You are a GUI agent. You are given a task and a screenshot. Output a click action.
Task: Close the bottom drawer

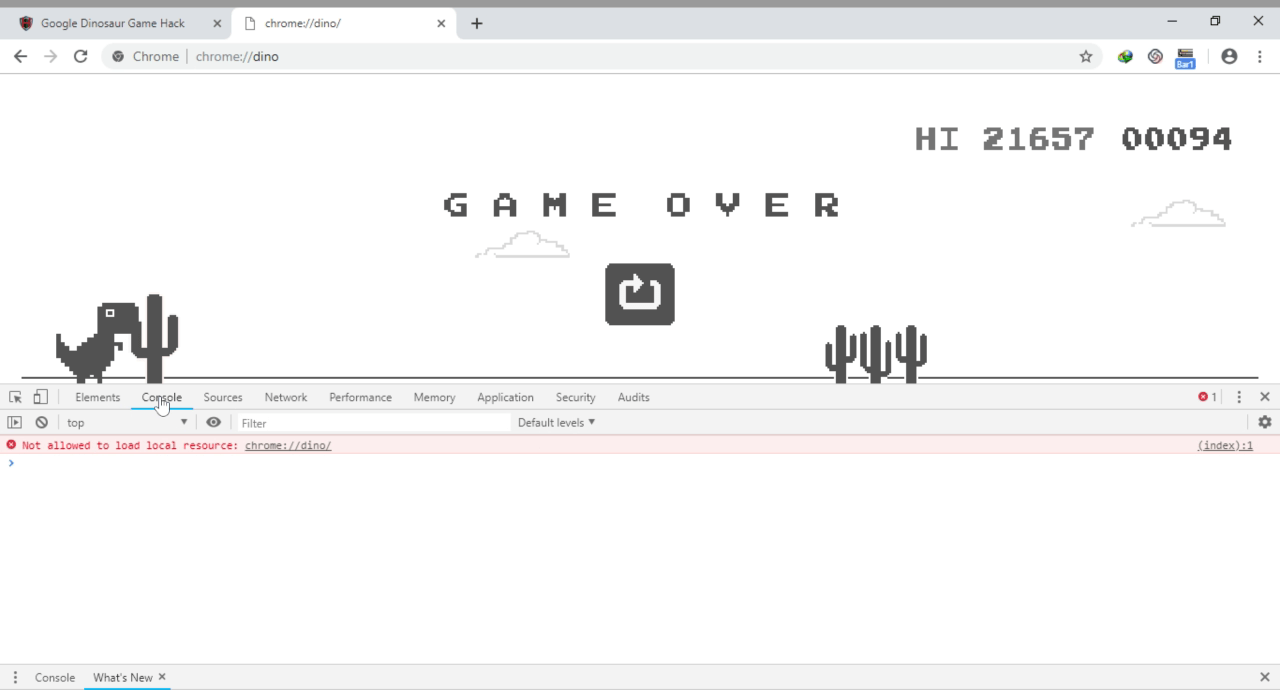pyautogui.click(x=1265, y=677)
